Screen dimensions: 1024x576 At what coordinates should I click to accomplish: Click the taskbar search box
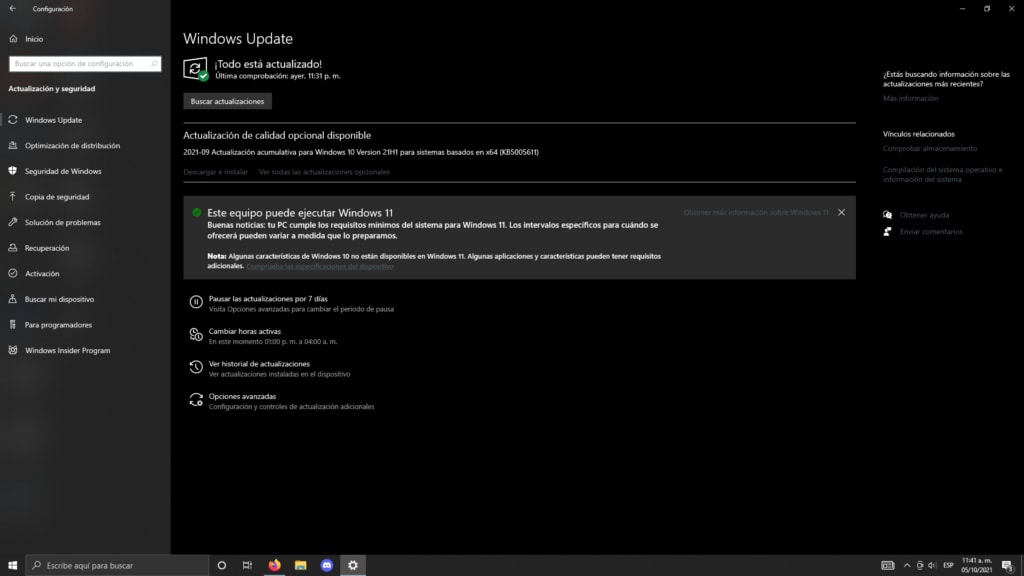pyautogui.click(x=117, y=566)
